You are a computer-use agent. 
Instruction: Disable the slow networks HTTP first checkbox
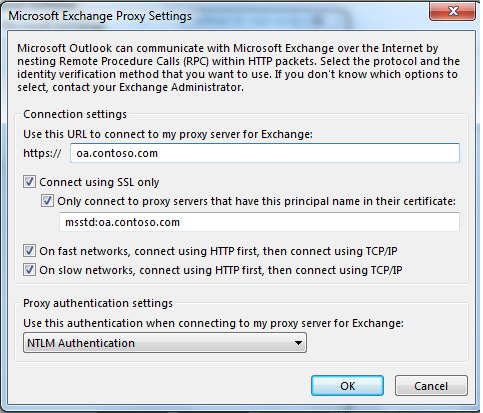pyautogui.click(x=29, y=270)
